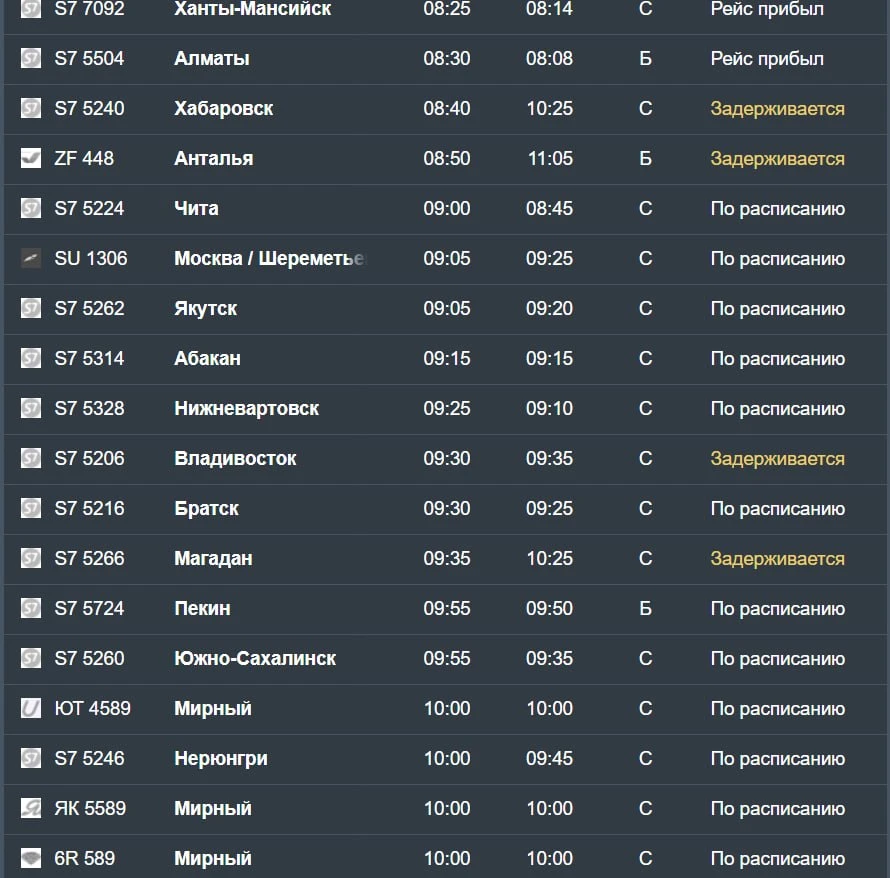Open the Южно-Сахалинск flight row
Image resolution: width=890 pixels, height=878 pixels.
pos(447,658)
